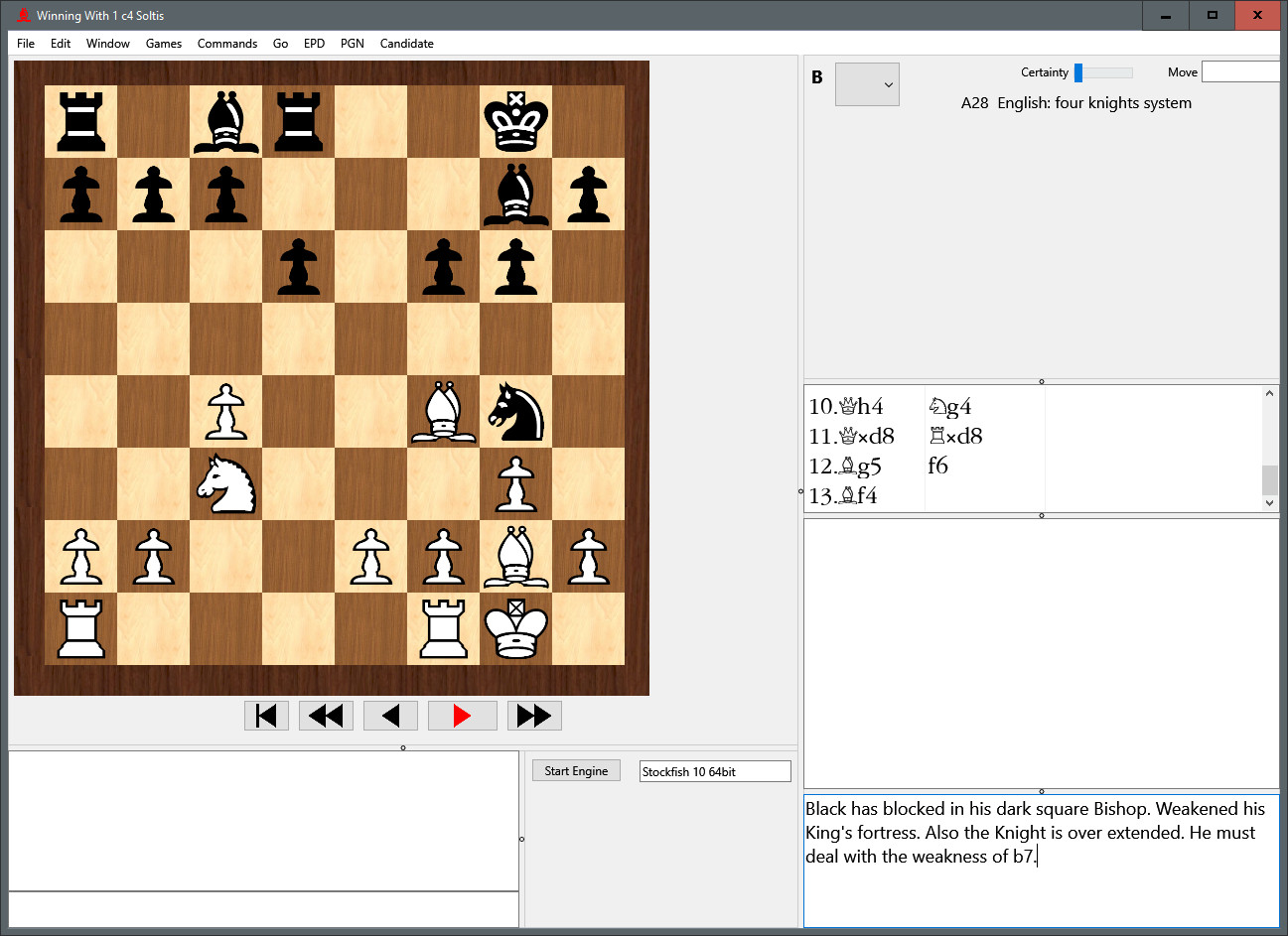Click the scrollbar down arrow in the notation panel
The height and width of the screenshot is (936, 1288).
1270,501
